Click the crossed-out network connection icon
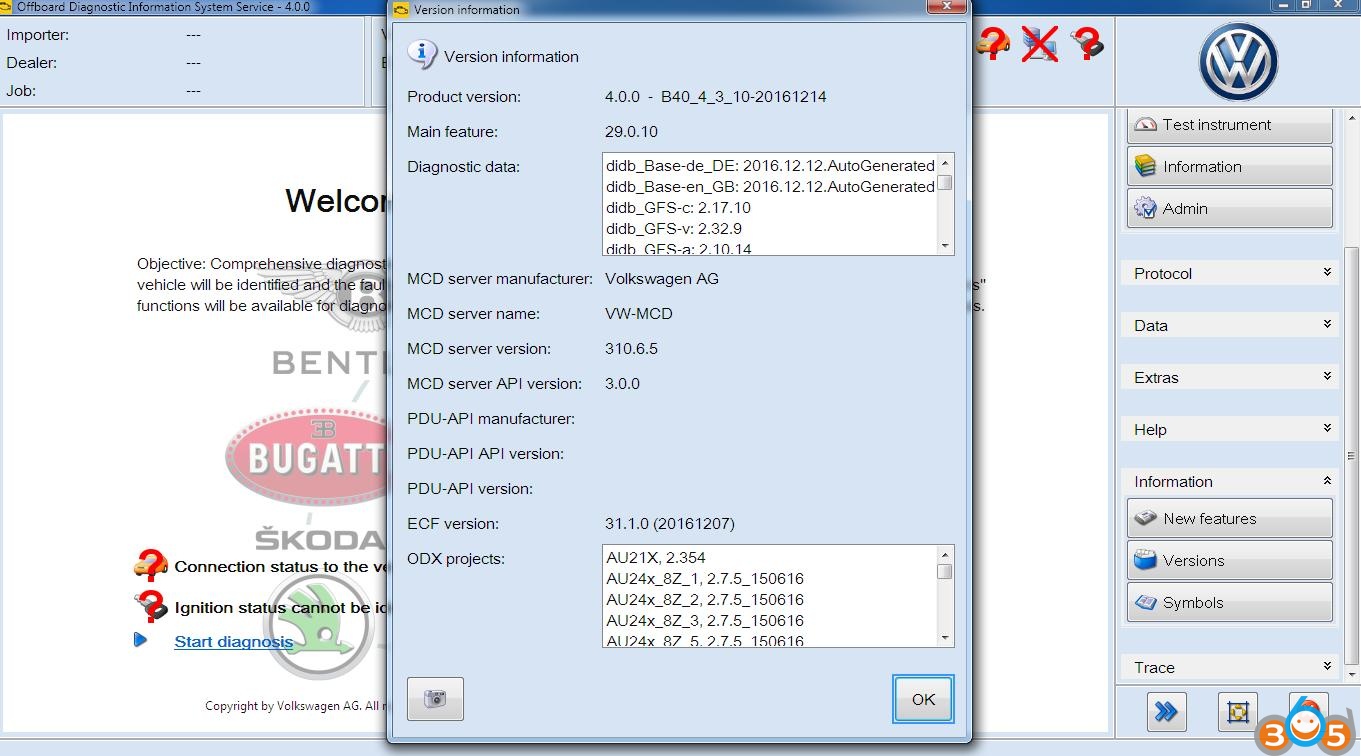 (x=1040, y=43)
